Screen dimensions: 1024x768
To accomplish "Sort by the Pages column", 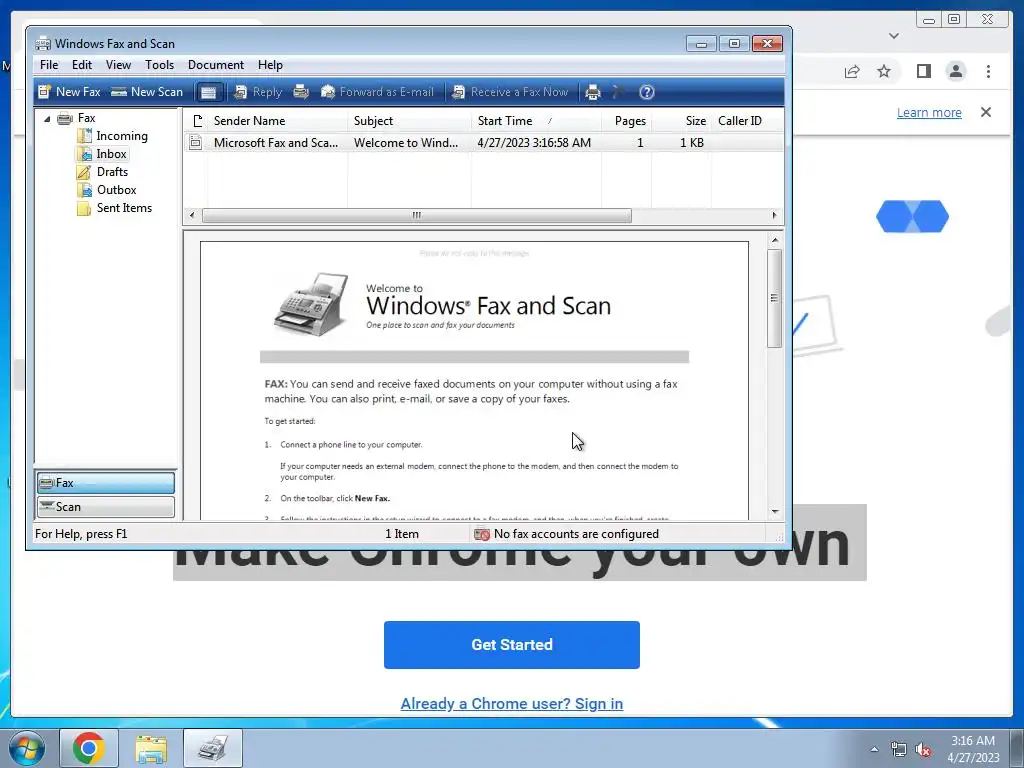I will pos(626,121).
